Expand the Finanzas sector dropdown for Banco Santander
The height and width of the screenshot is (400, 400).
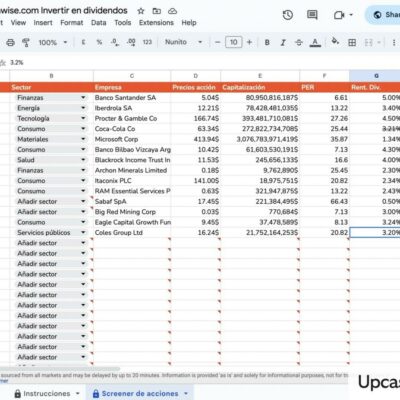(83, 98)
